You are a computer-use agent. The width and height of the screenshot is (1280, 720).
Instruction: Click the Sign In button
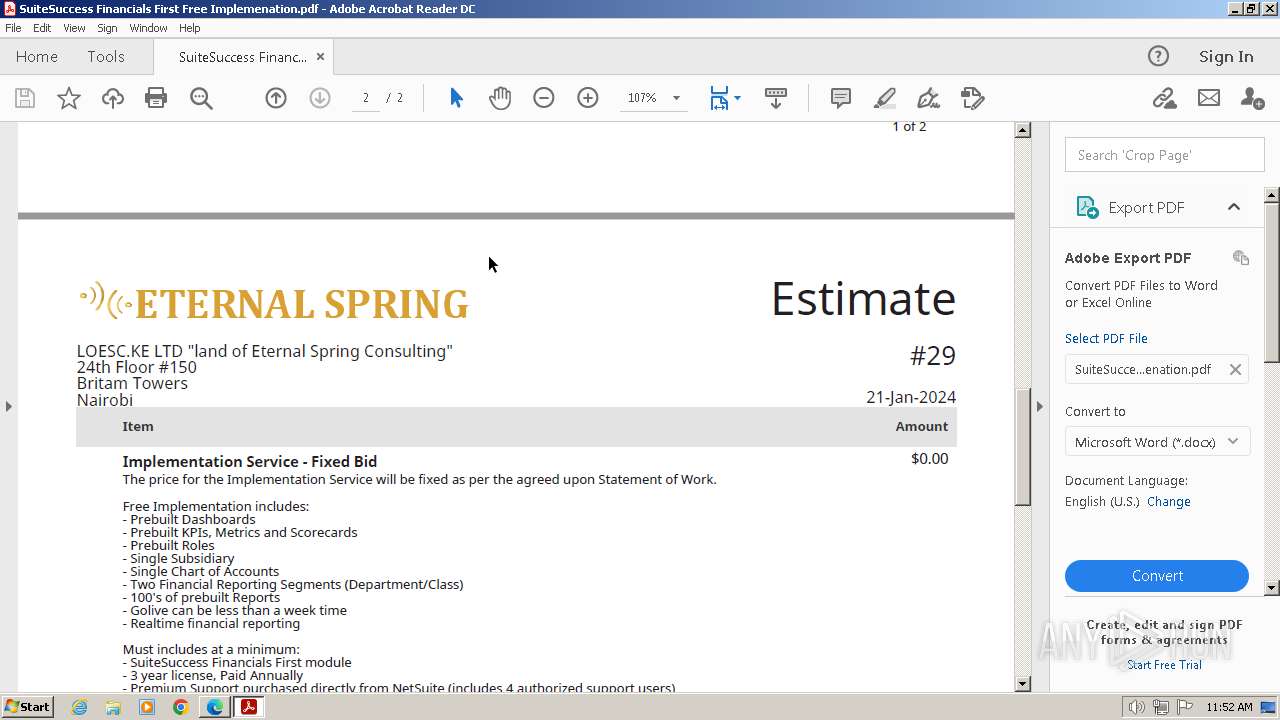[x=1226, y=56]
